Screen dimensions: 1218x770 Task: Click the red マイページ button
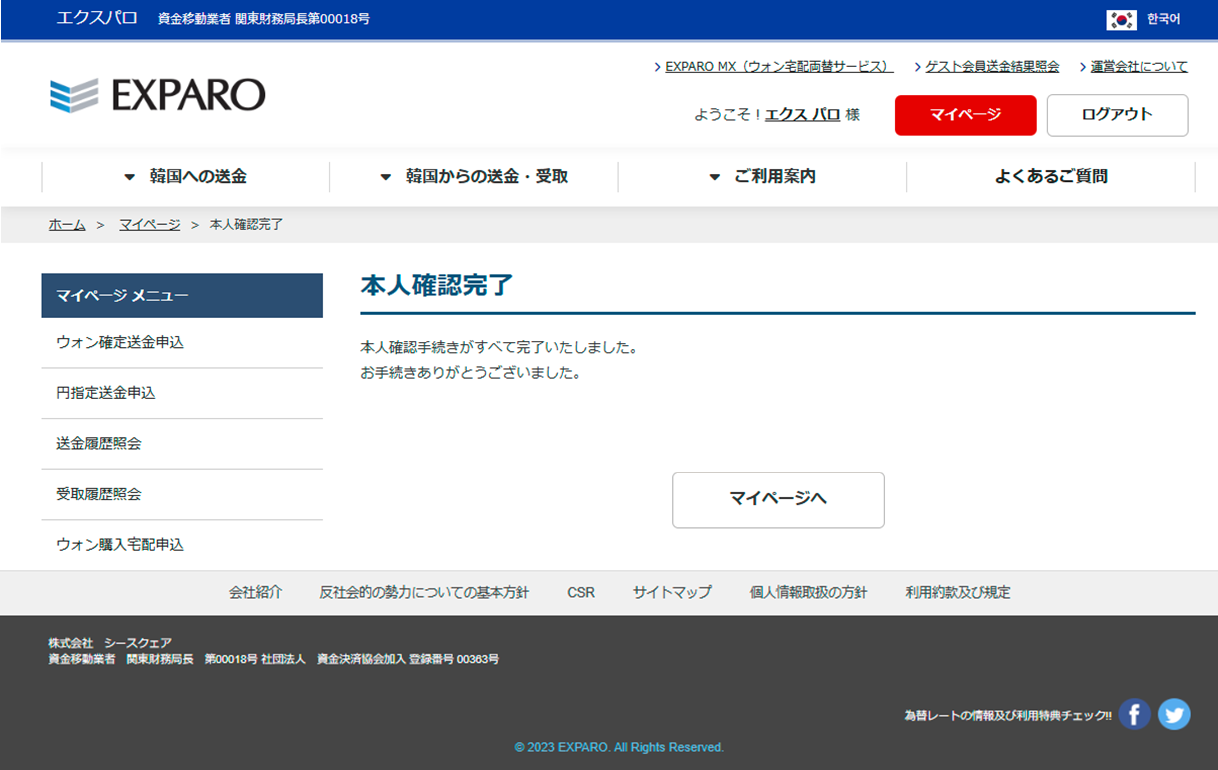[x=965, y=115]
